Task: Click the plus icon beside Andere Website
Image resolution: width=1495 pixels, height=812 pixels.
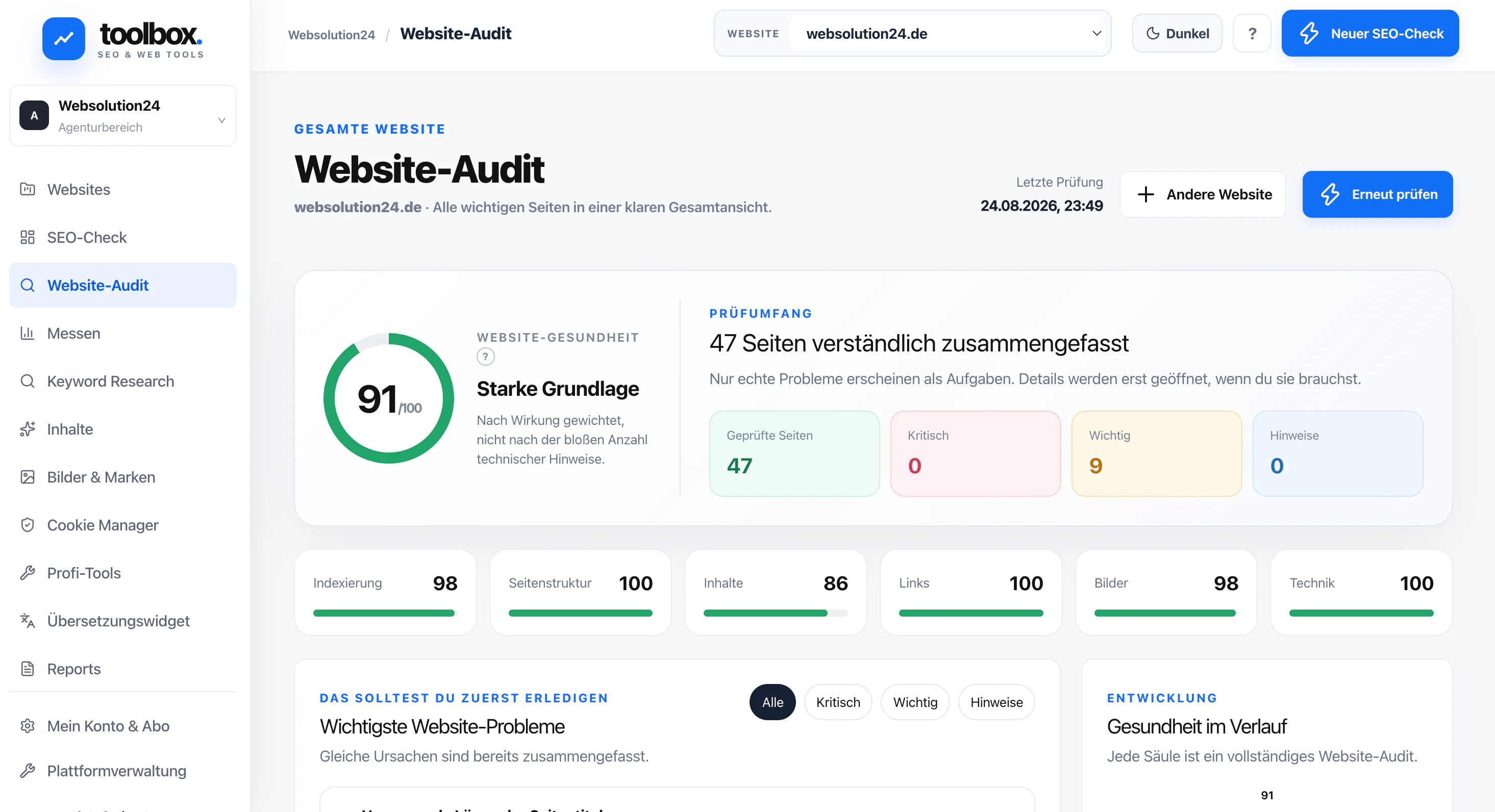Action: pyautogui.click(x=1145, y=194)
